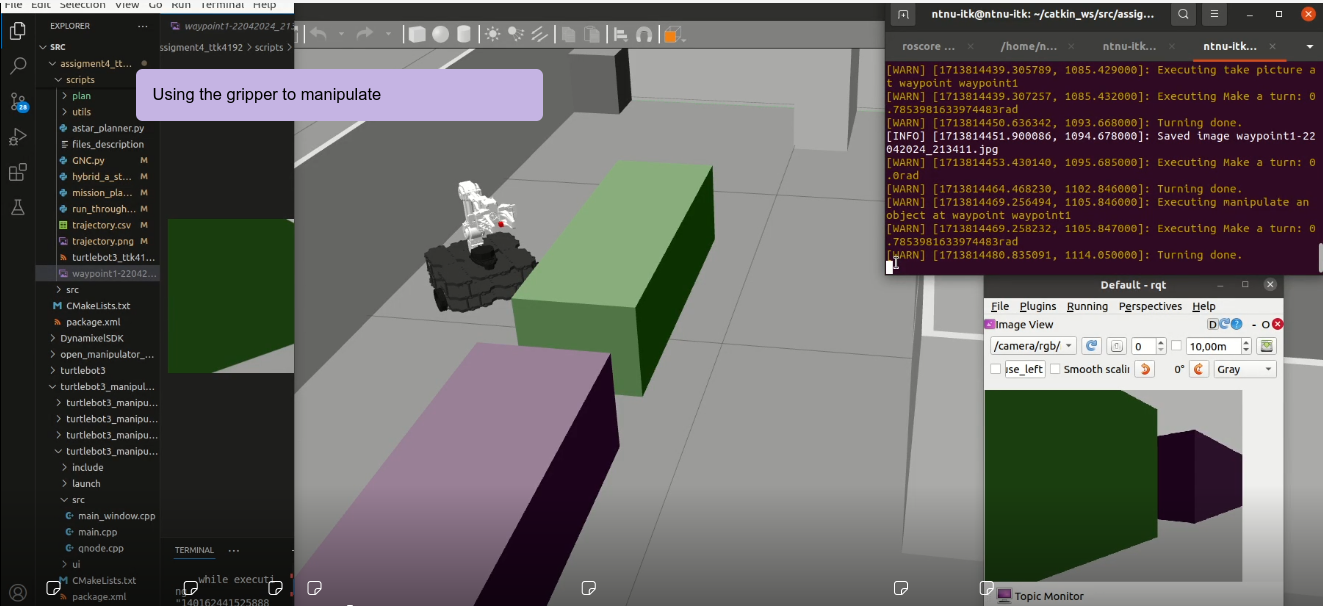
Task: Open the terminal hamburger menu
Action: [1215, 15]
